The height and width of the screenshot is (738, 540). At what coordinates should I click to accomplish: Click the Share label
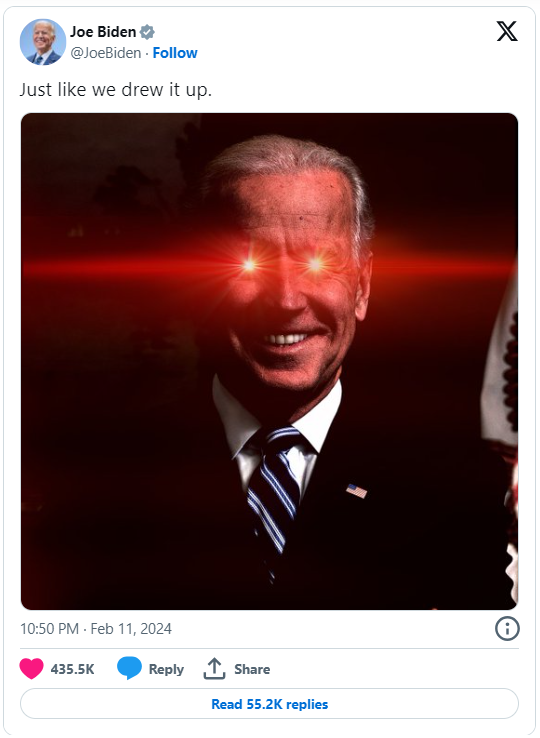tap(252, 669)
